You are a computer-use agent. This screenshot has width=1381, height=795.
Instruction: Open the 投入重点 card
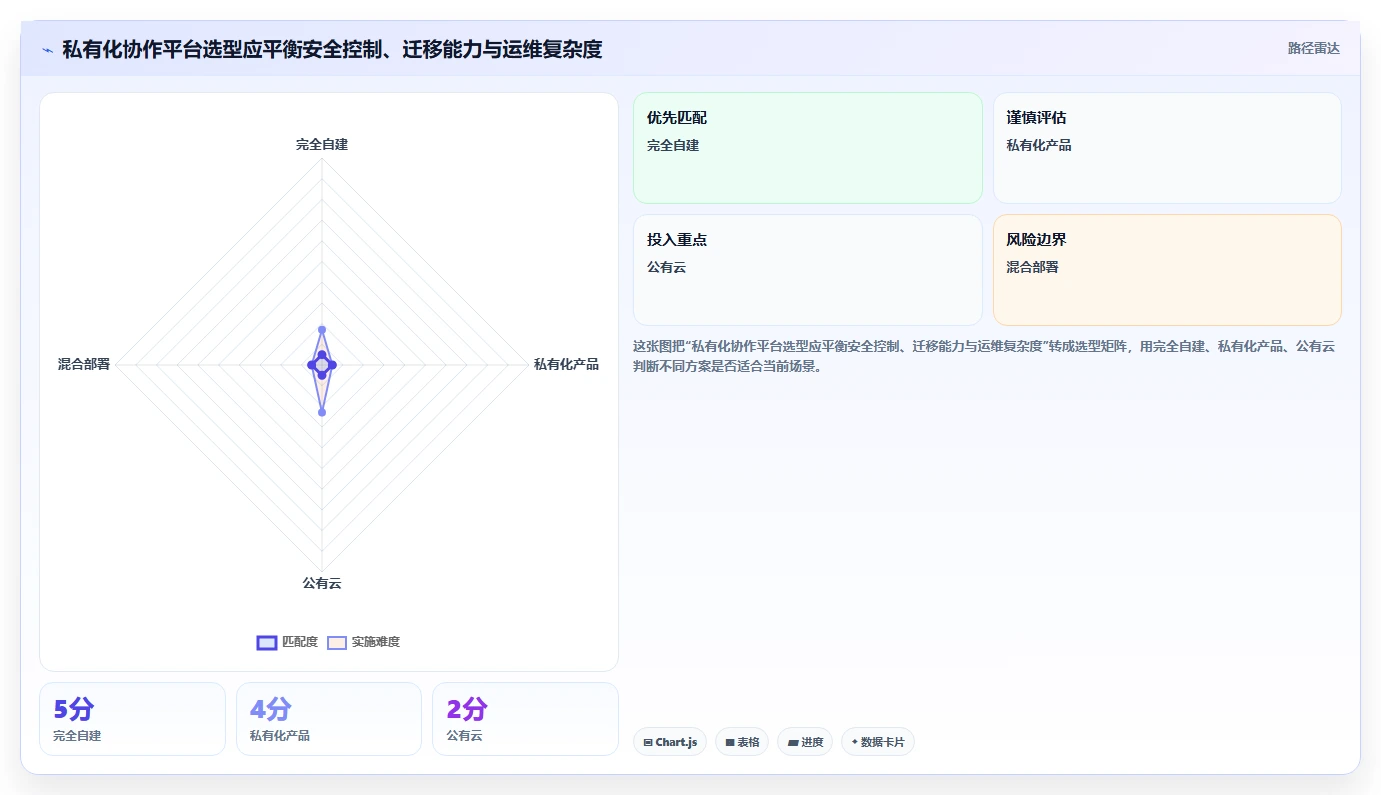click(x=808, y=270)
